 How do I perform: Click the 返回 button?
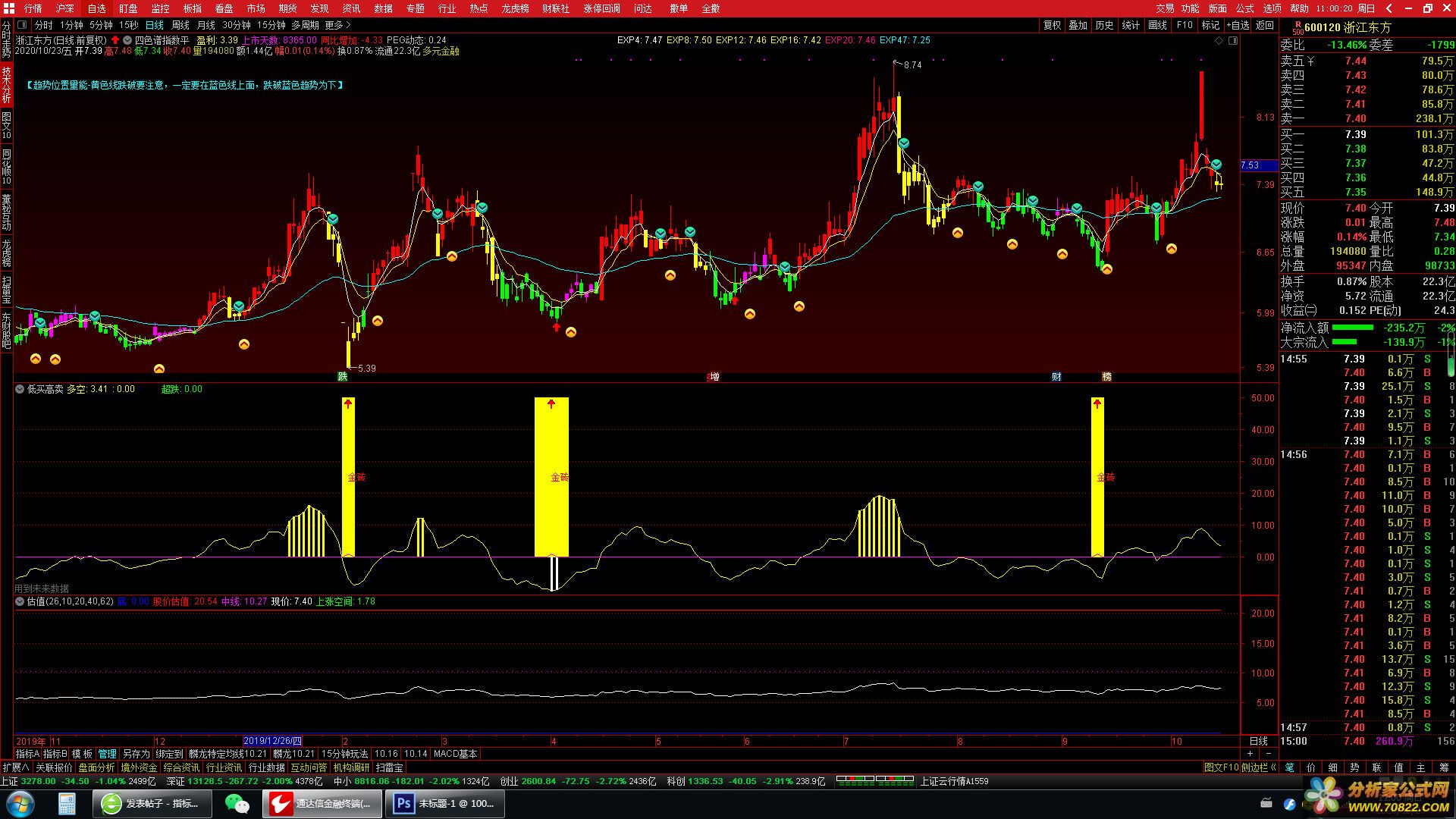(x=1265, y=25)
